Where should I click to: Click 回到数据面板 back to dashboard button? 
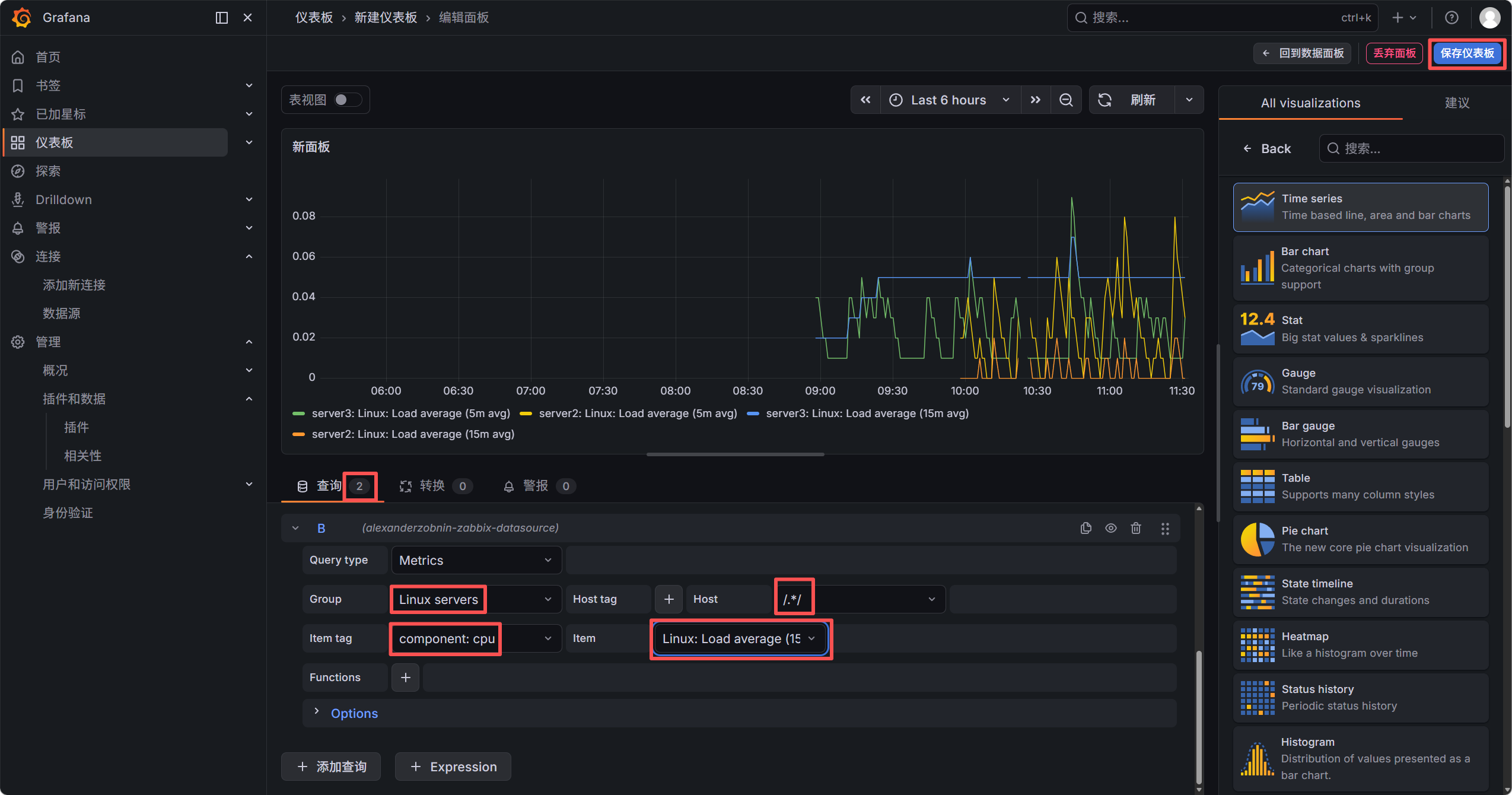tap(1303, 53)
